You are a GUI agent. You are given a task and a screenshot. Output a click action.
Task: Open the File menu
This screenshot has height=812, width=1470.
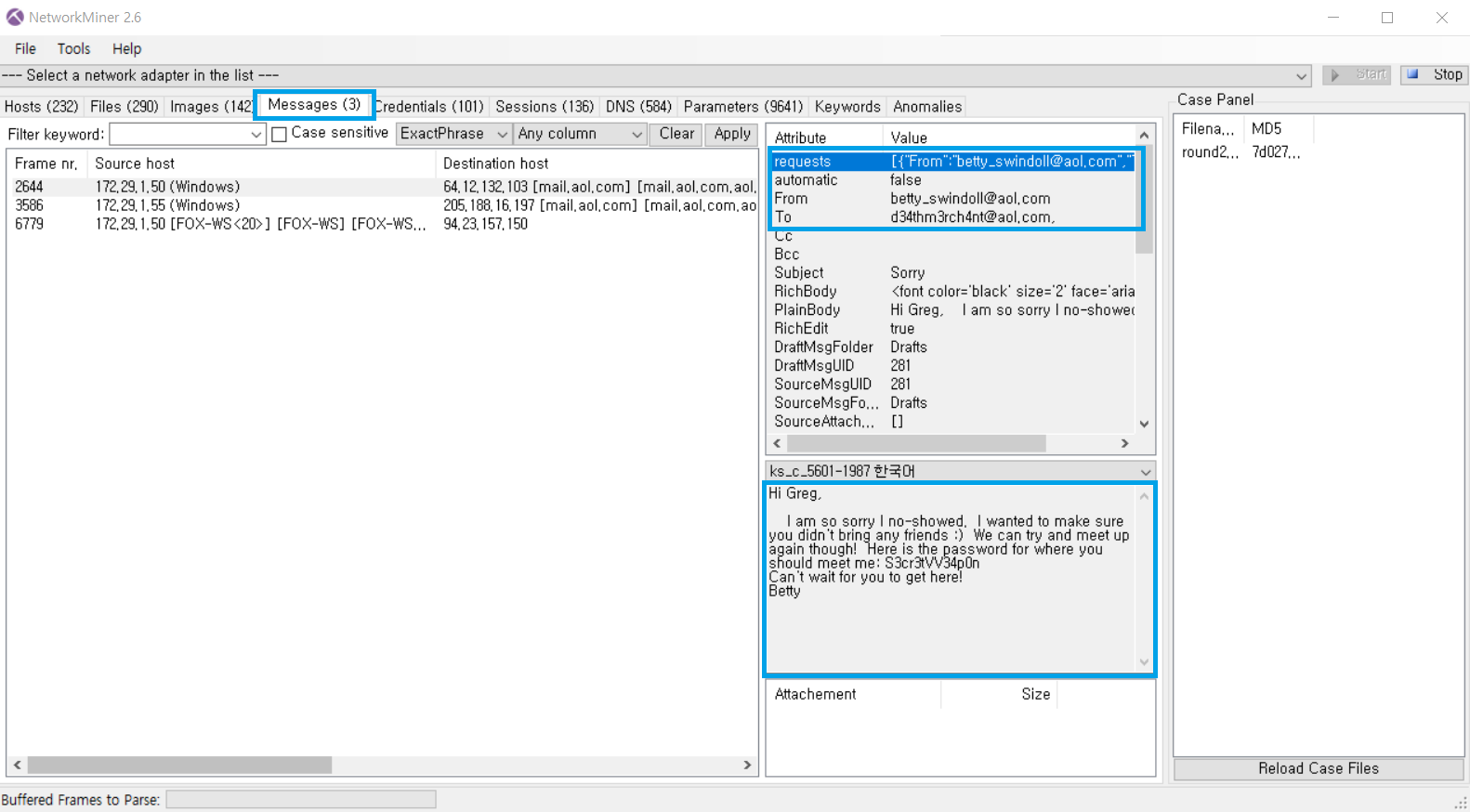coord(25,49)
